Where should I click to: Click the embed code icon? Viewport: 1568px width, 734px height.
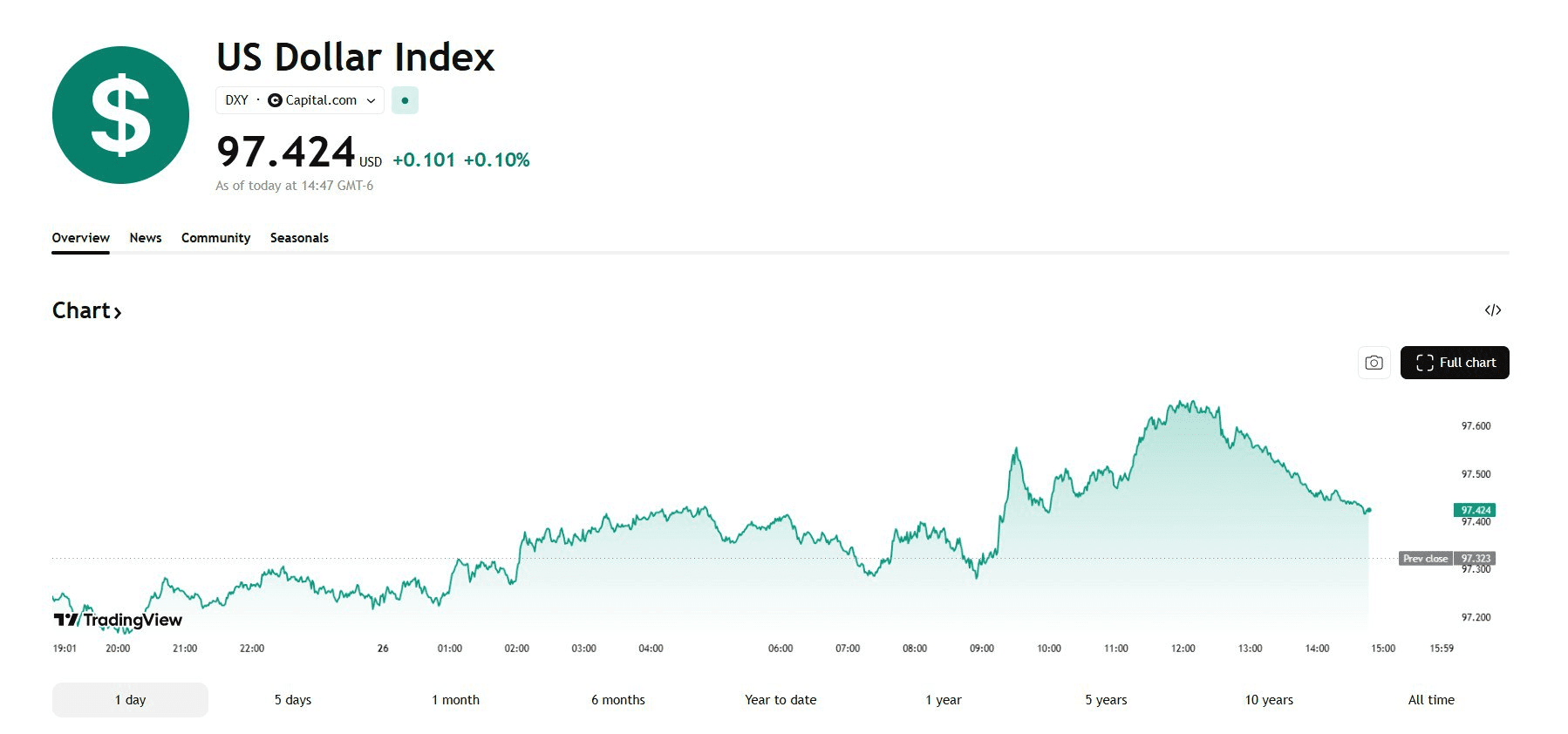pos(1492,310)
